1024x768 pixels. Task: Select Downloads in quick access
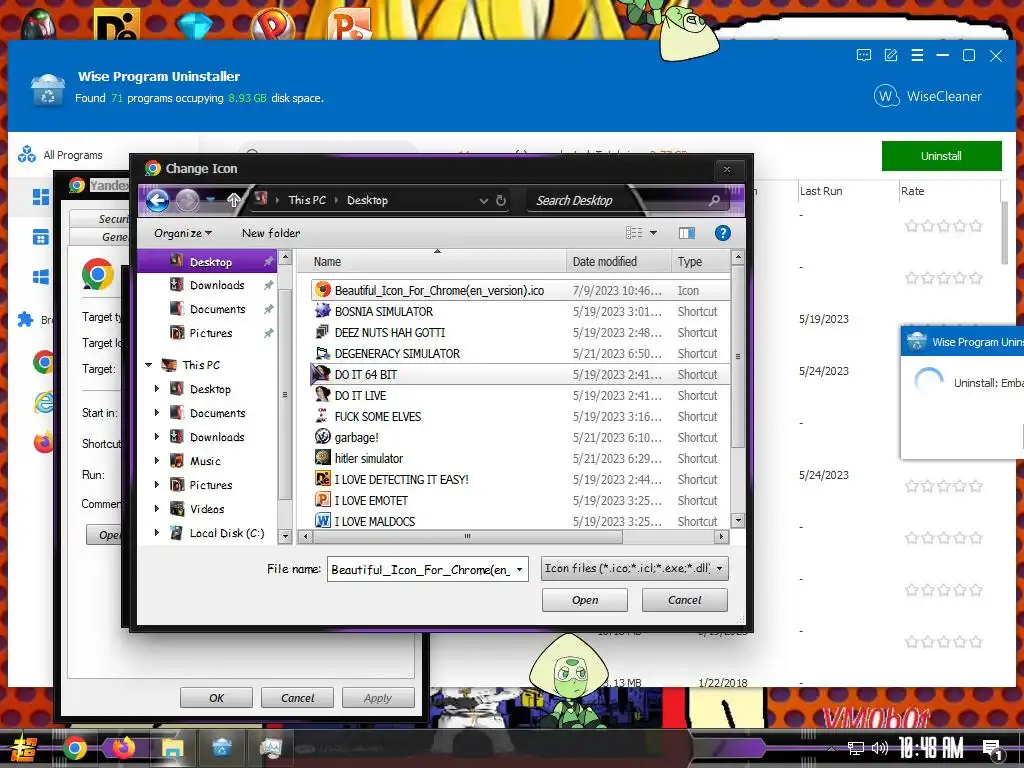click(217, 285)
